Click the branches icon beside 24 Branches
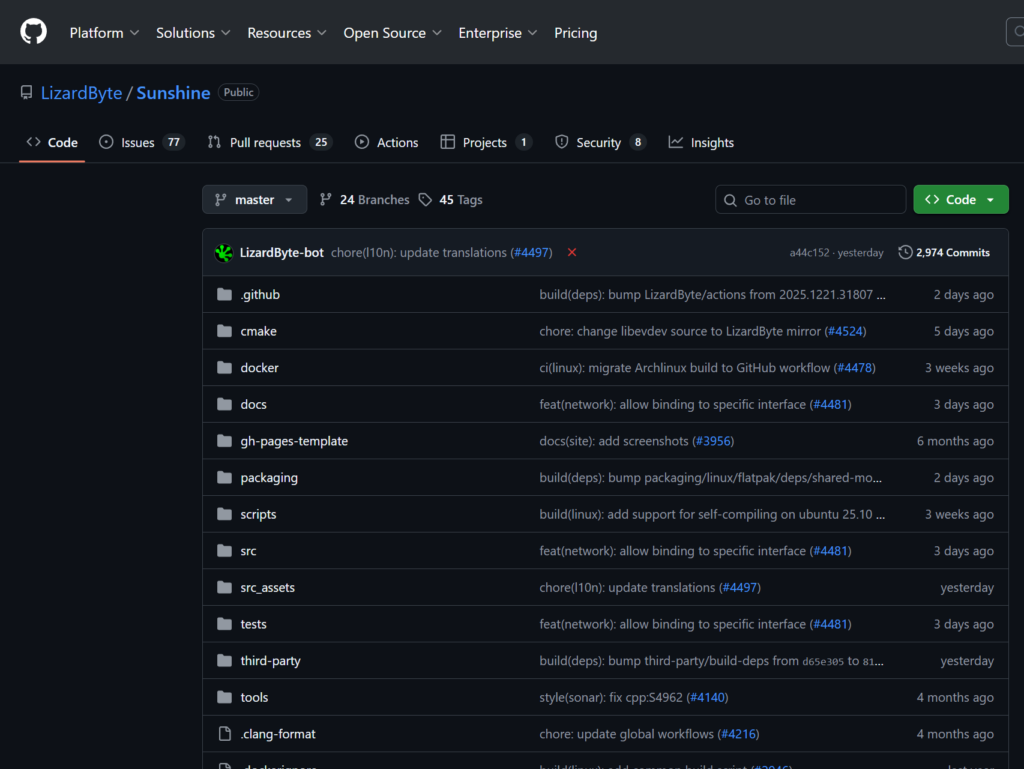The image size is (1024, 769). (326, 200)
